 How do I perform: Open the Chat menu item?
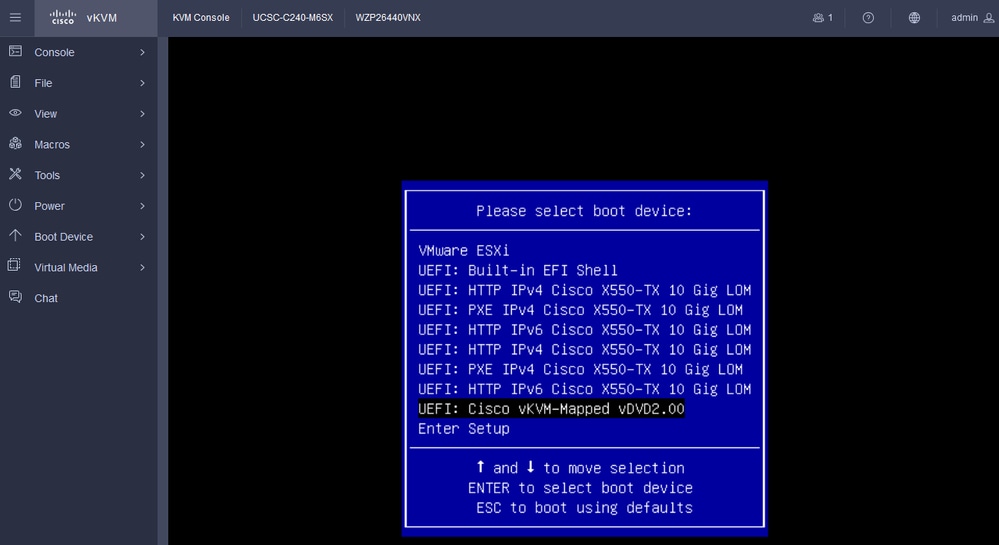pyautogui.click(x=78, y=298)
